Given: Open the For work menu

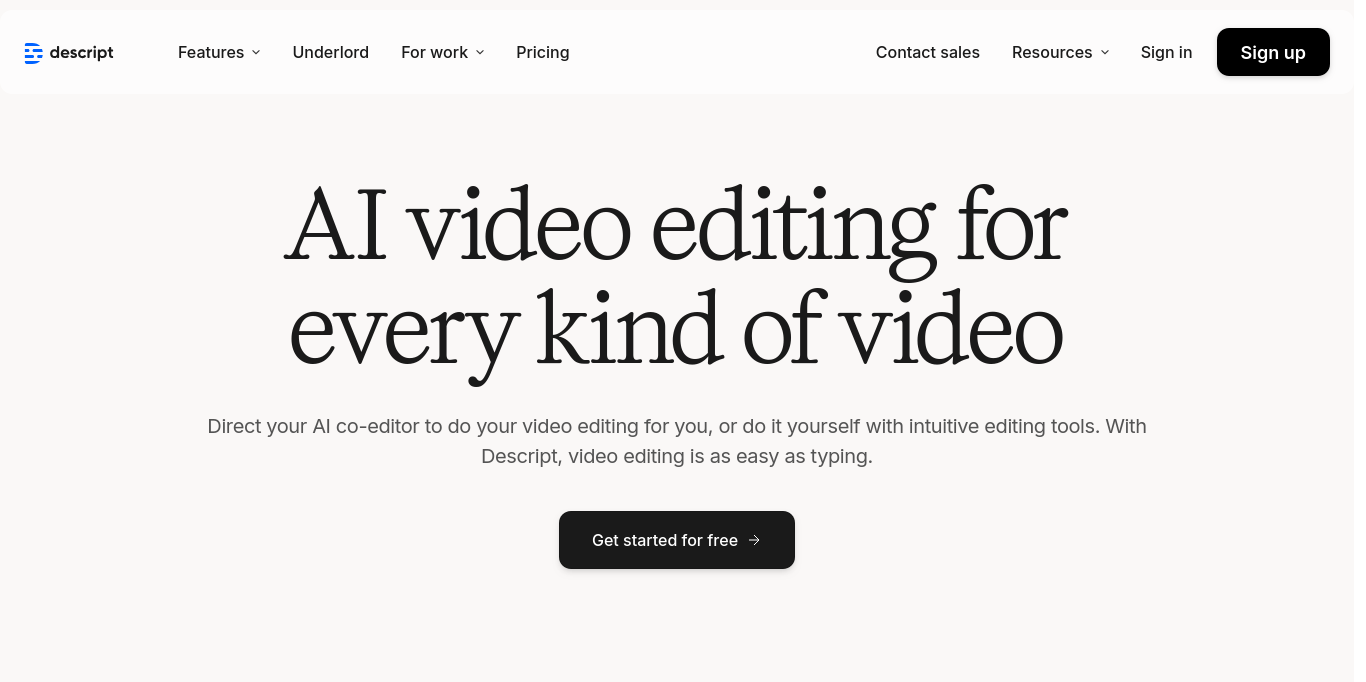Looking at the screenshot, I should [434, 53].
